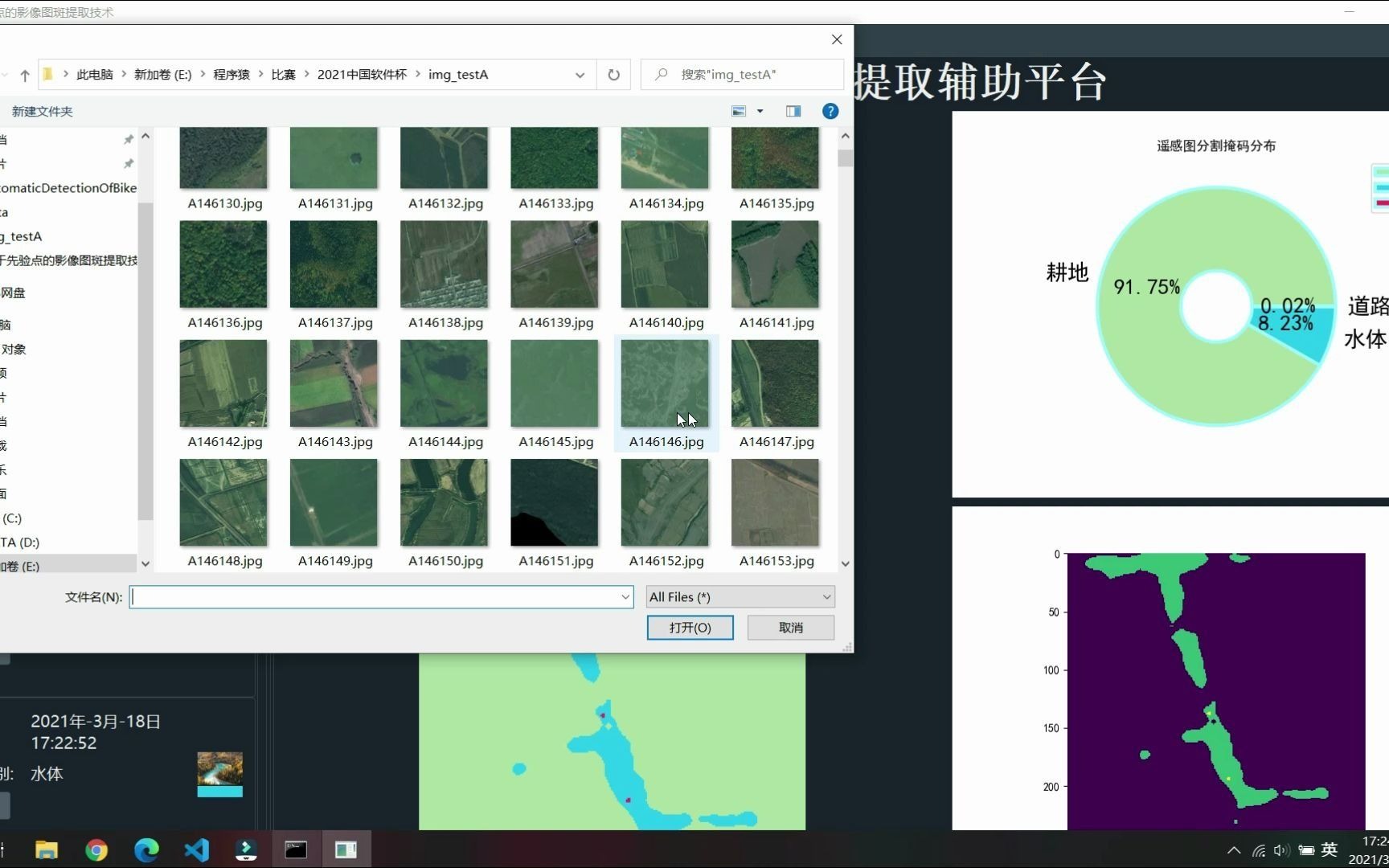Expand address bar history dropdown

pyautogui.click(x=580, y=75)
